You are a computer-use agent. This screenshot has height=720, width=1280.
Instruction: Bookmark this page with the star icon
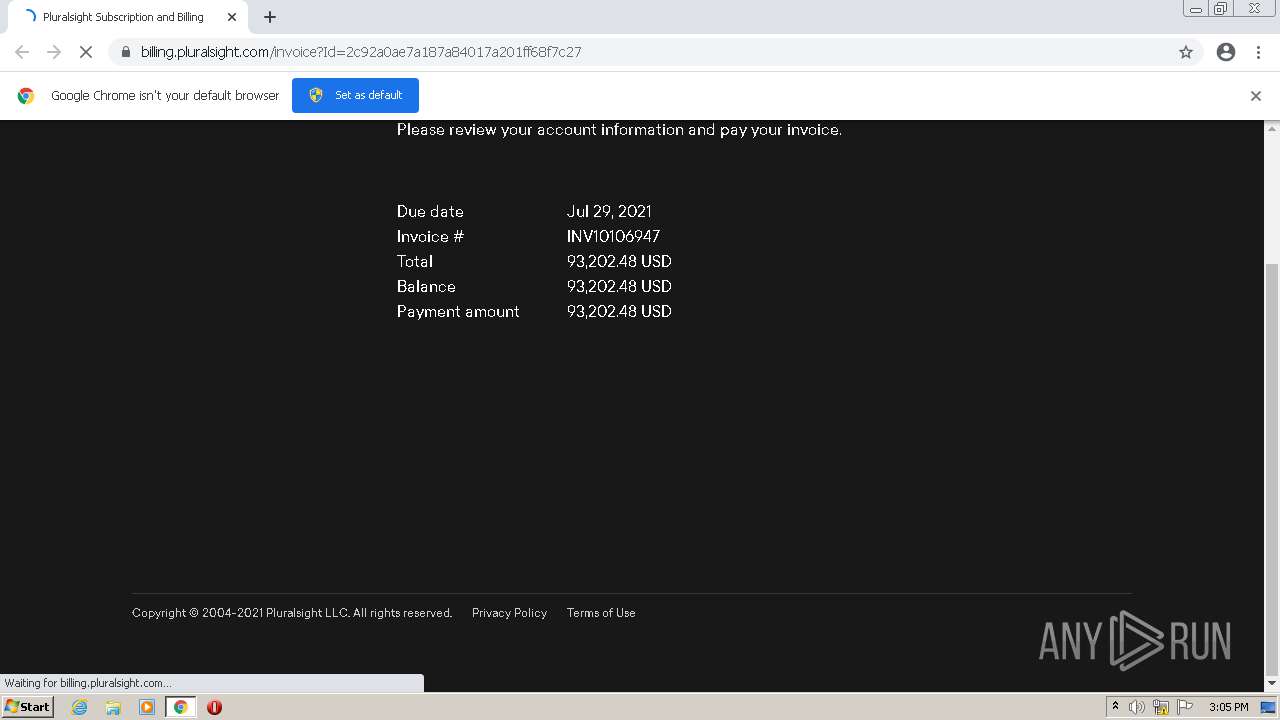[1186, 52]
